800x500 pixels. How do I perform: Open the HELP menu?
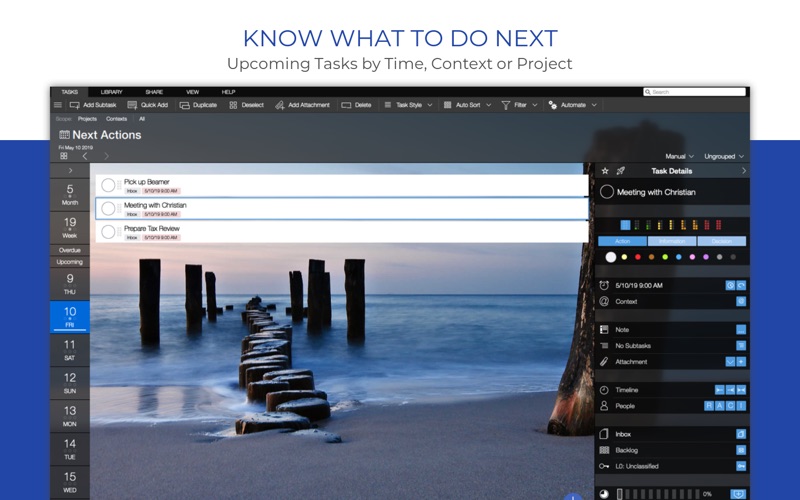[228, 92]
